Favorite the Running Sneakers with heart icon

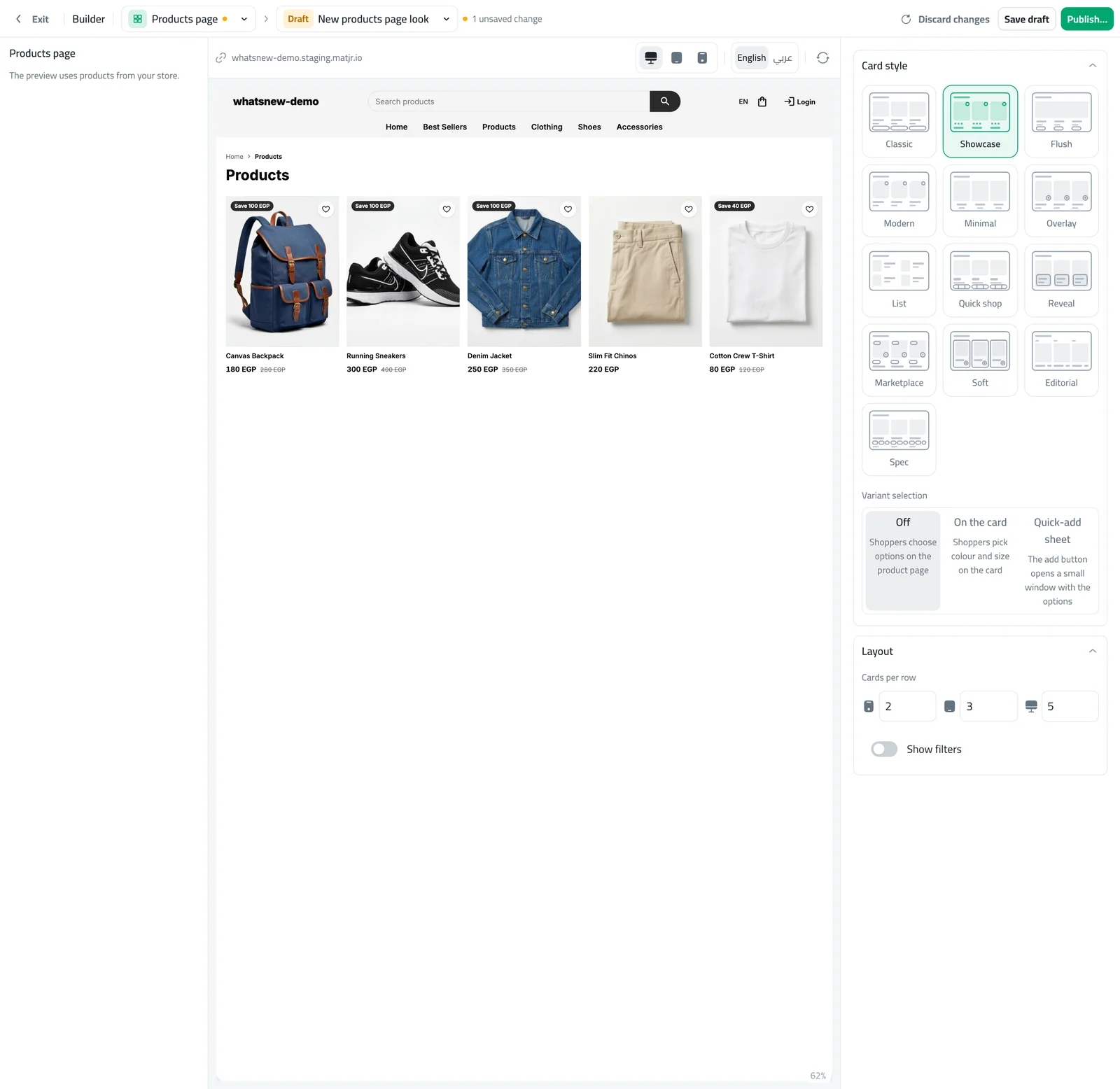coord(447,209)
